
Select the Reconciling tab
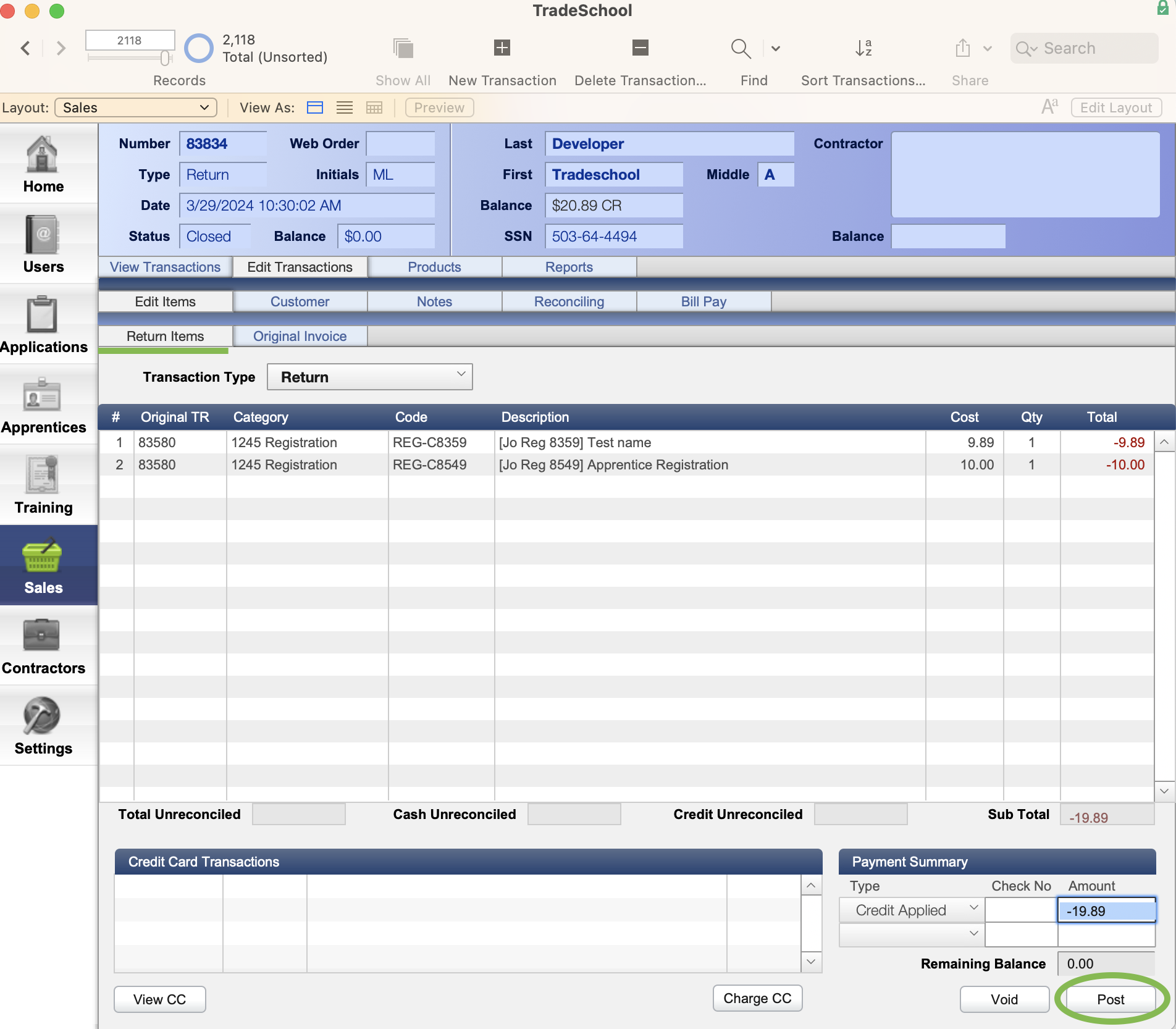[569, 301]
